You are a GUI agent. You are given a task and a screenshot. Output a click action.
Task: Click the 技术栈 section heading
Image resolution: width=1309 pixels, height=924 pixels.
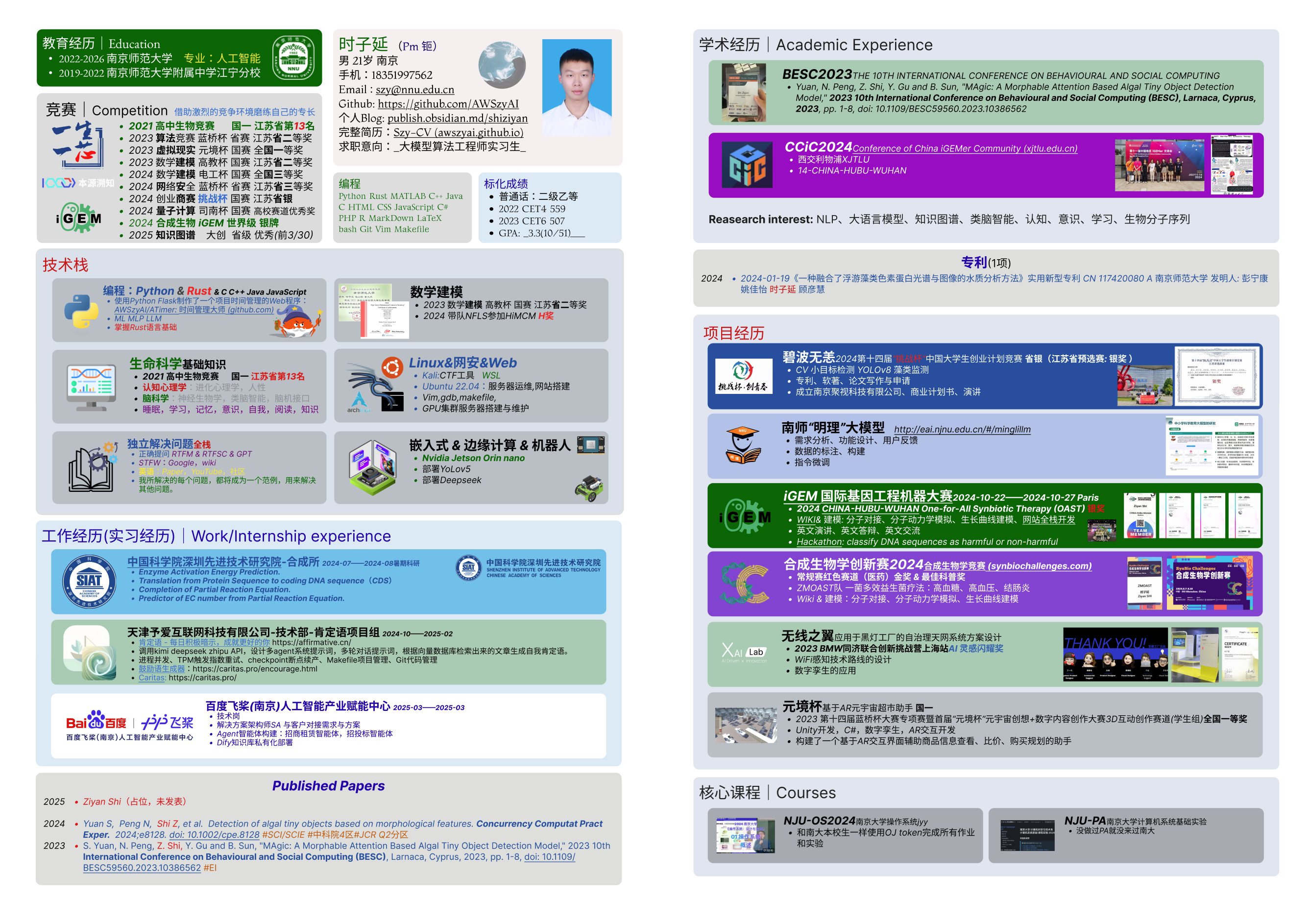(x=65, y=265)
